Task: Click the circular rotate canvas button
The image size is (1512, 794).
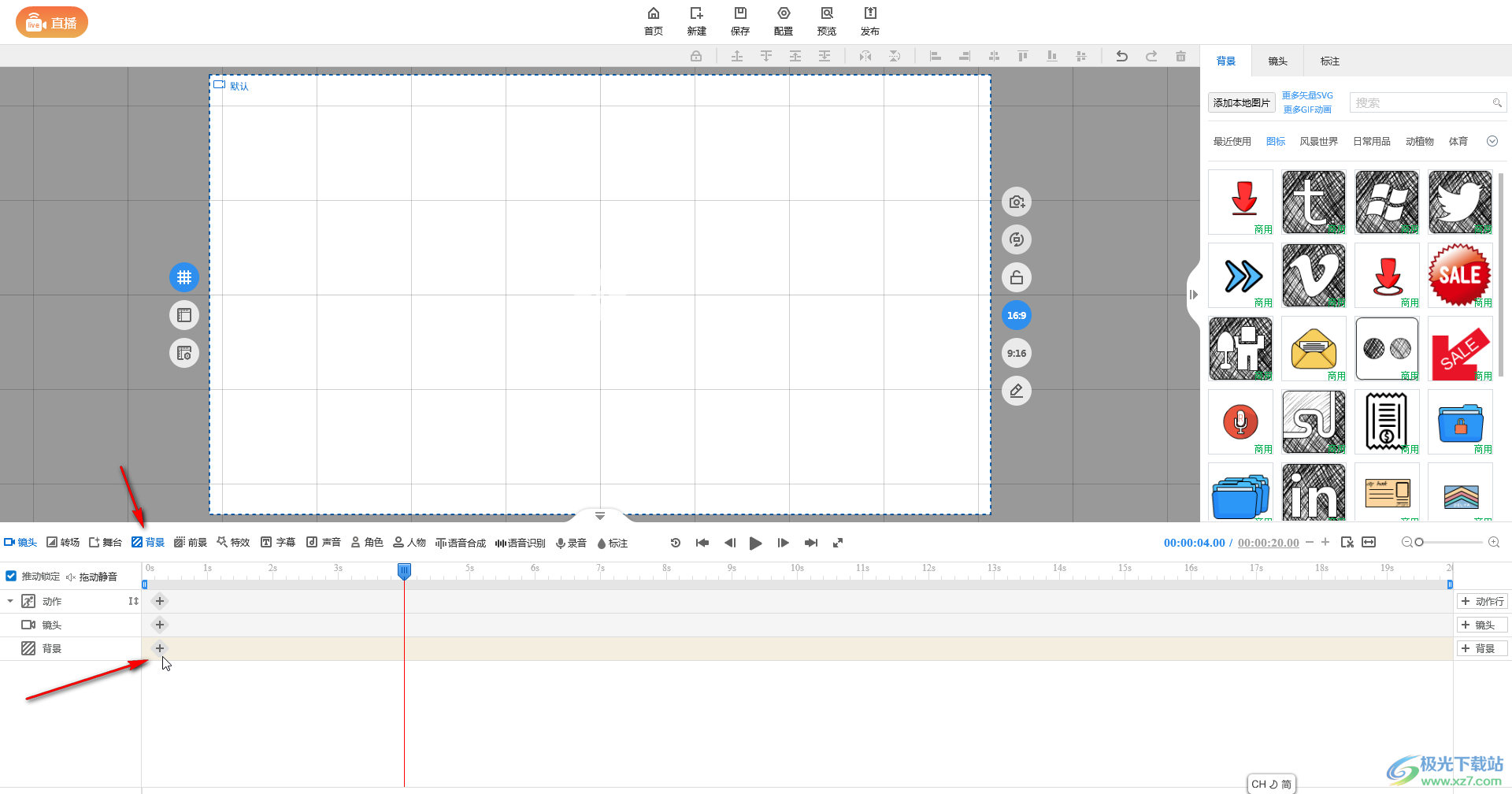Action: tap(1017, 239)
